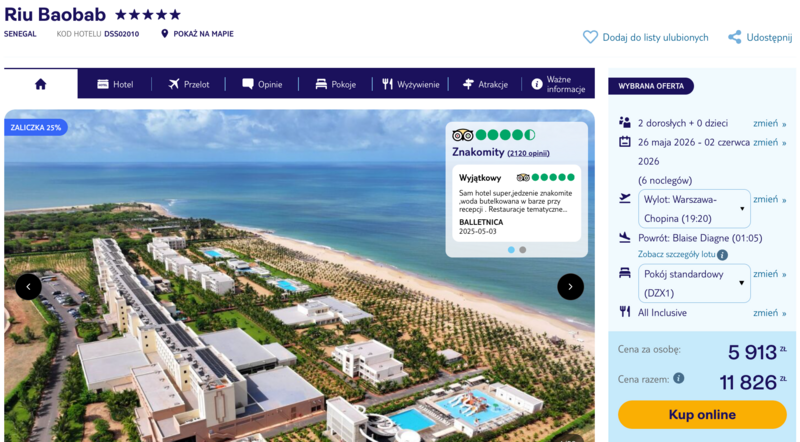
Task: Click the map pin Pokaż na mapie
Action: [164, 34]
